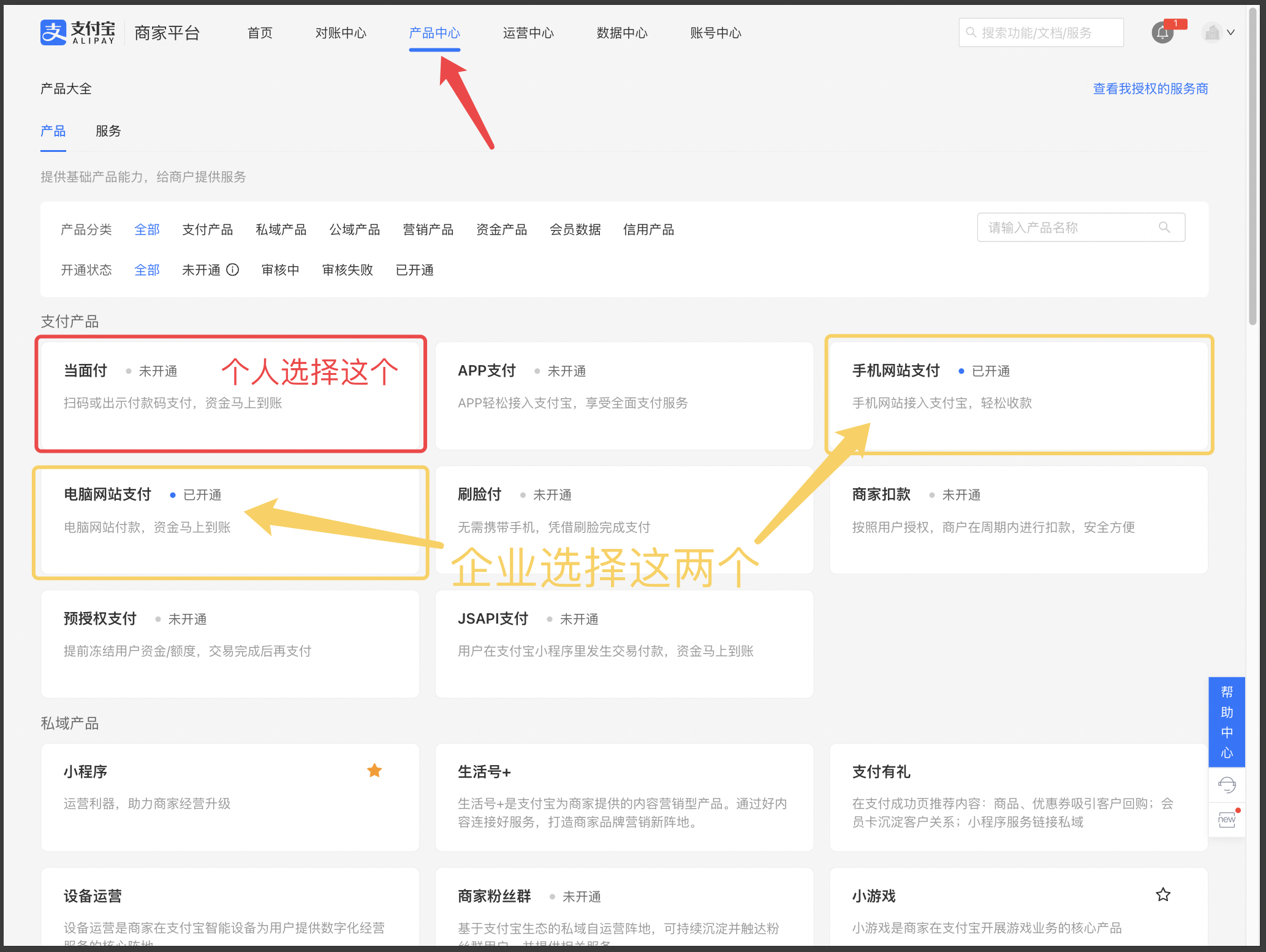
Task: Switch to the 服务 tab
Action: click(108, 131)
